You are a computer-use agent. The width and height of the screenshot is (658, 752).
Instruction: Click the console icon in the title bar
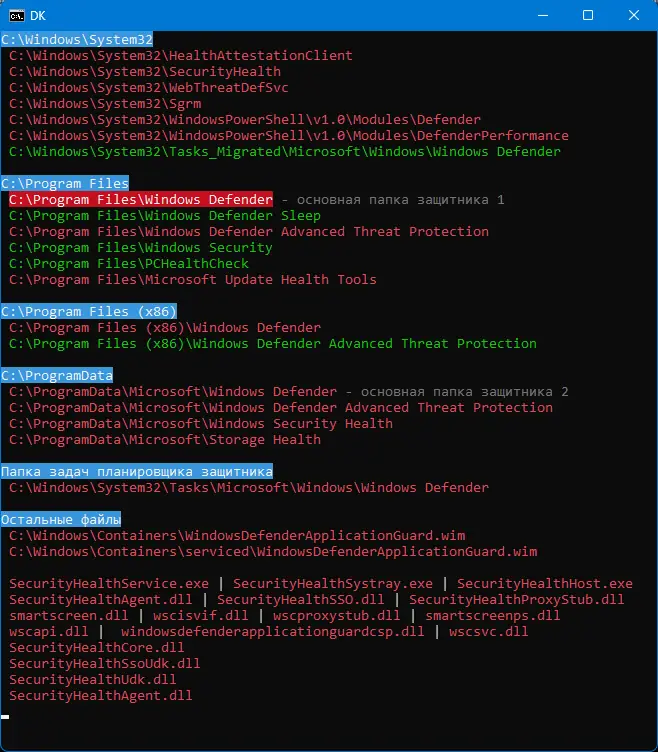(x=16, y=16)
